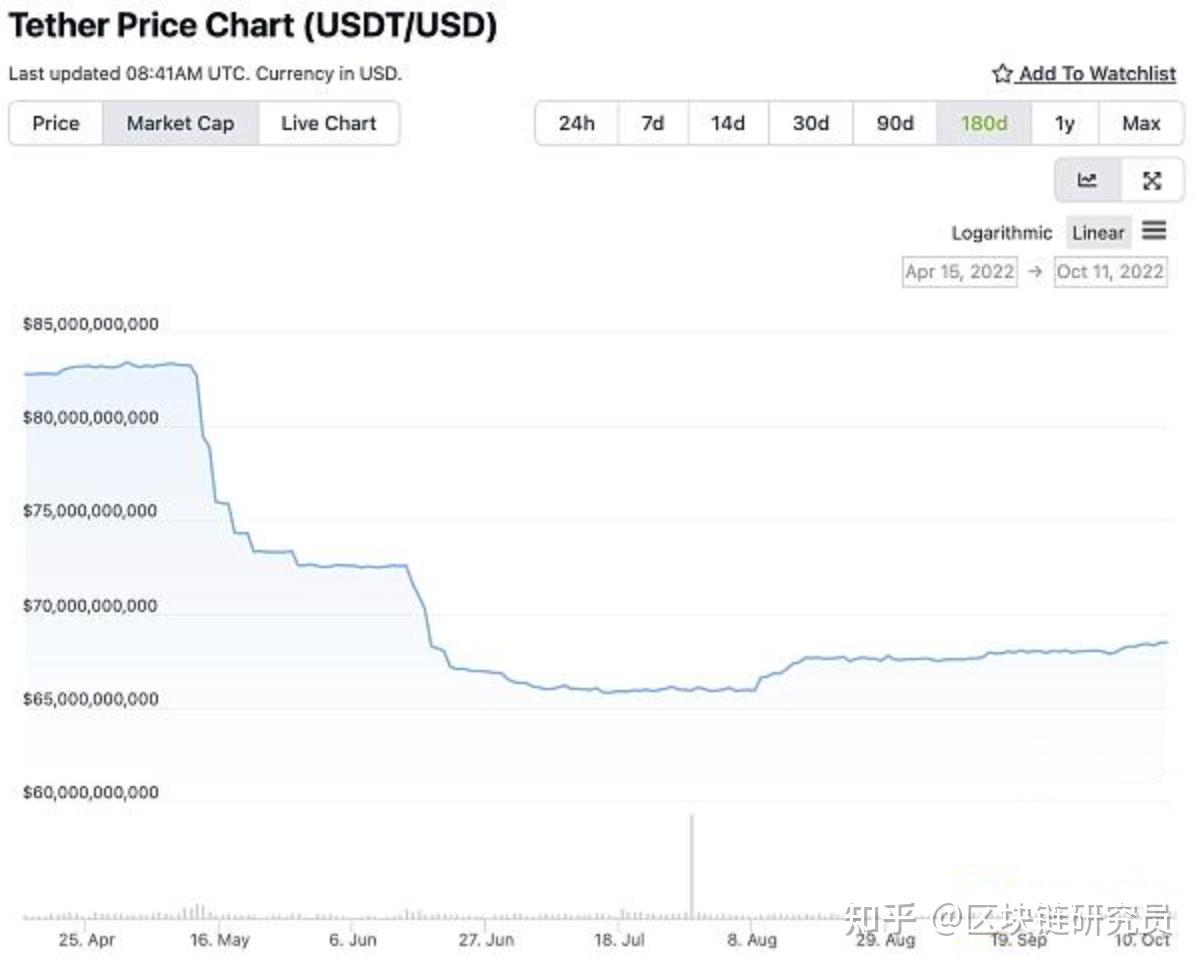1204x968 pixels.
Task: Click the tall volume bar below the chart
Action: click(691, 865)
